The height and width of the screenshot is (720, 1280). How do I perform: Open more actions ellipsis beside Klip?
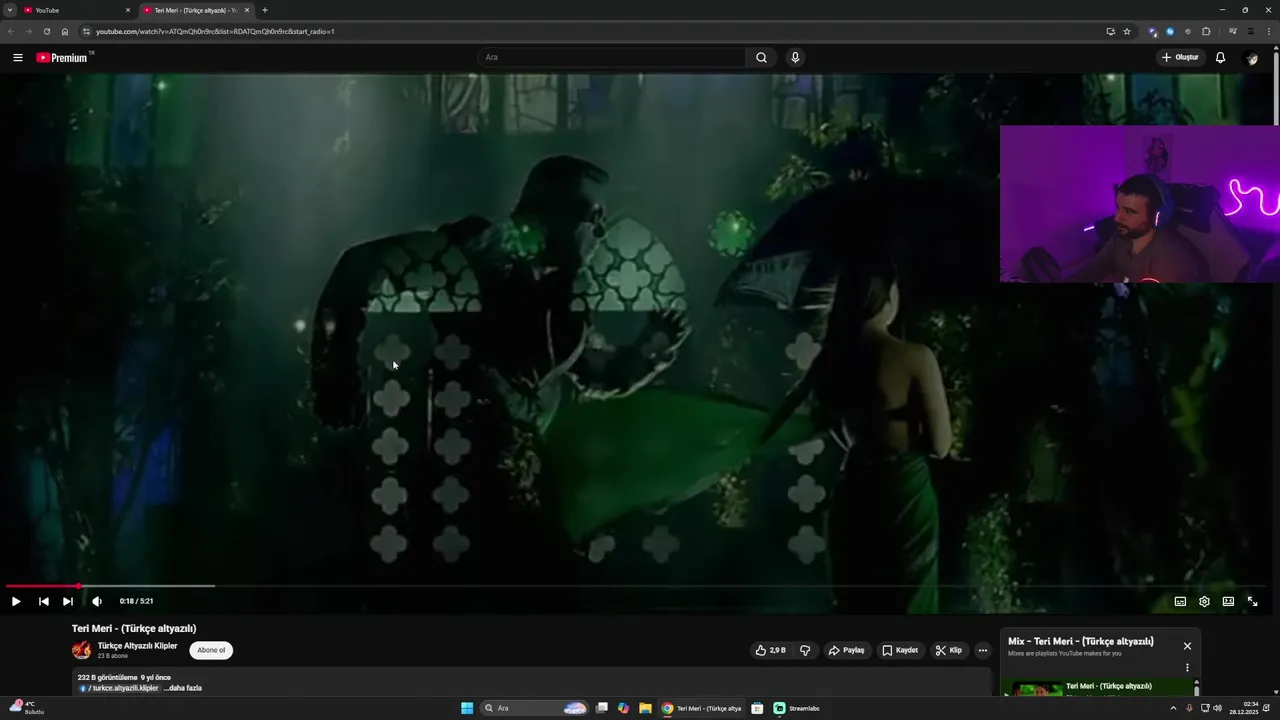point(982,650)
